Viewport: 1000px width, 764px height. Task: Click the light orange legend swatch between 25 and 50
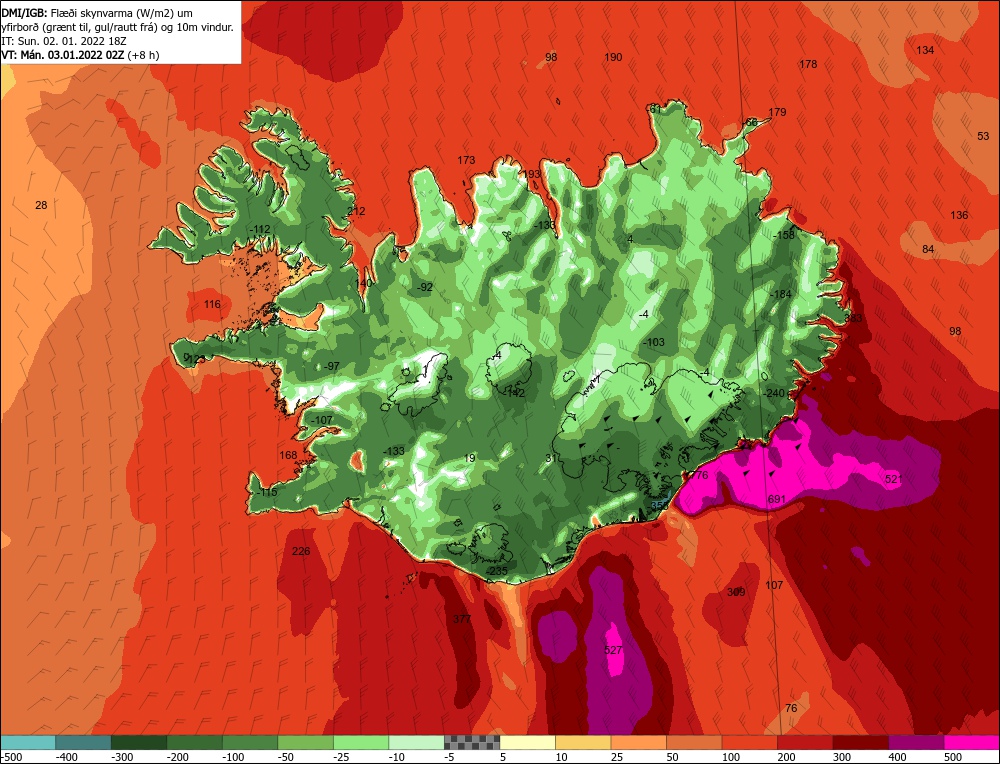[x=638, y=742]
